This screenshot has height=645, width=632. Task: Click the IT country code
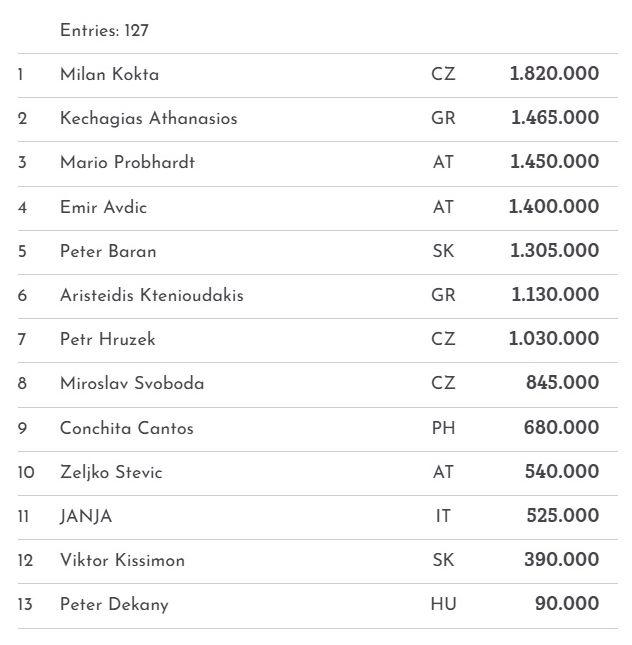(x=443, y=516)
